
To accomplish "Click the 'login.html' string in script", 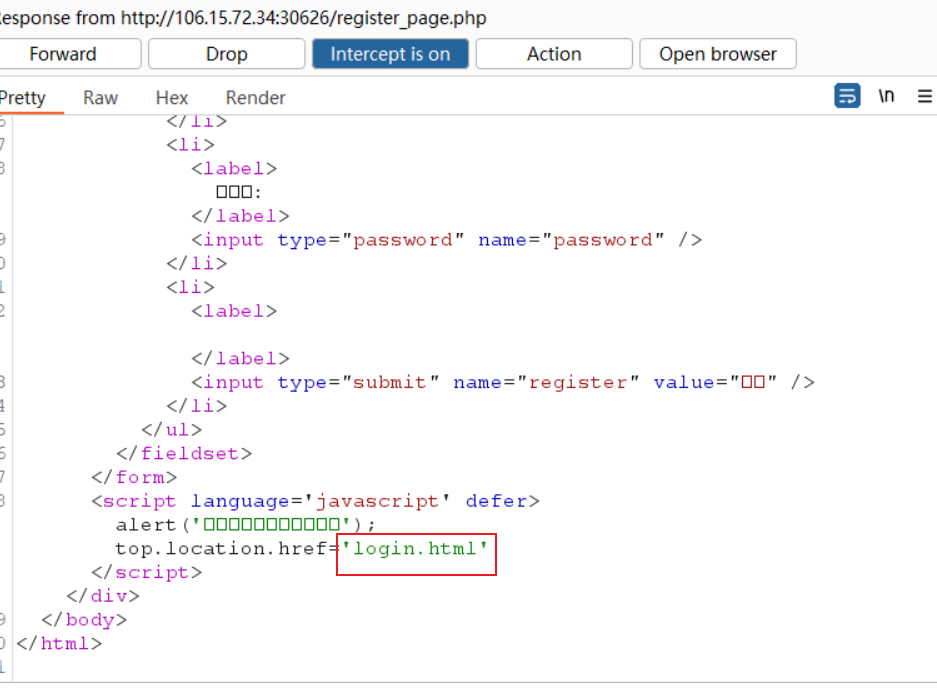I will 414,548.
